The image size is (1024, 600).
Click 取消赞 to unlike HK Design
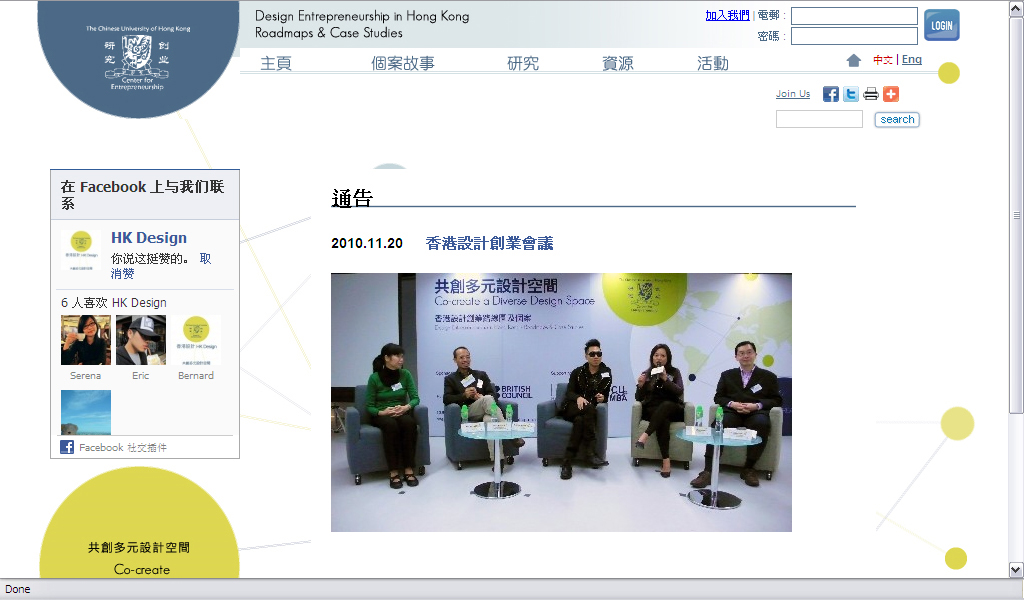[161, 266]
